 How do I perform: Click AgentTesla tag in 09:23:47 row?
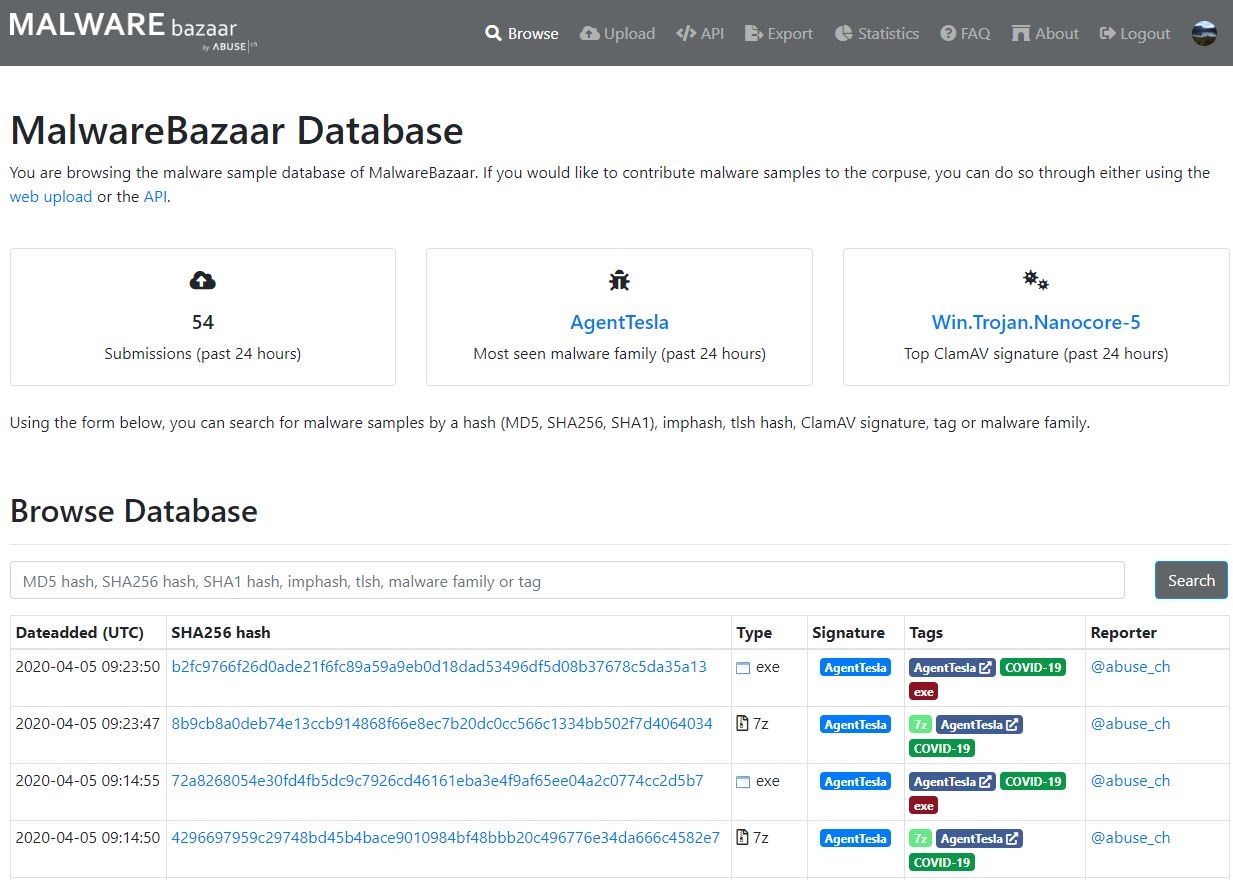[979, 725]
